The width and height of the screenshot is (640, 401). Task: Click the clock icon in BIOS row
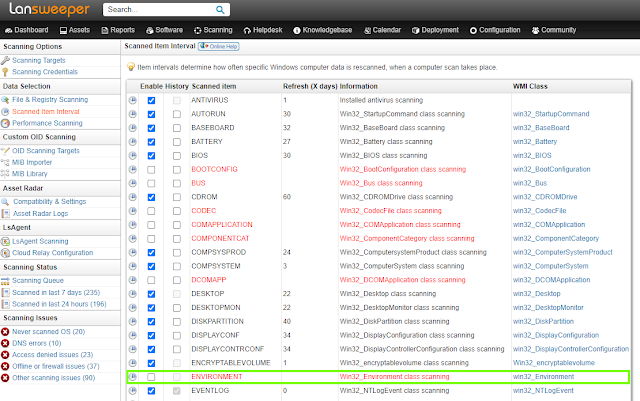click(x=133, y=156)
